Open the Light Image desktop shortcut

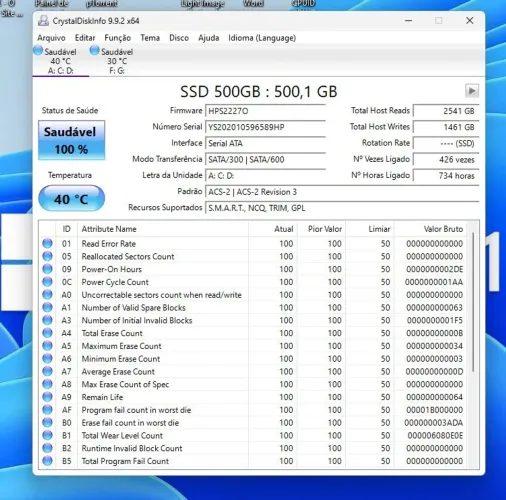coord(203,4)
